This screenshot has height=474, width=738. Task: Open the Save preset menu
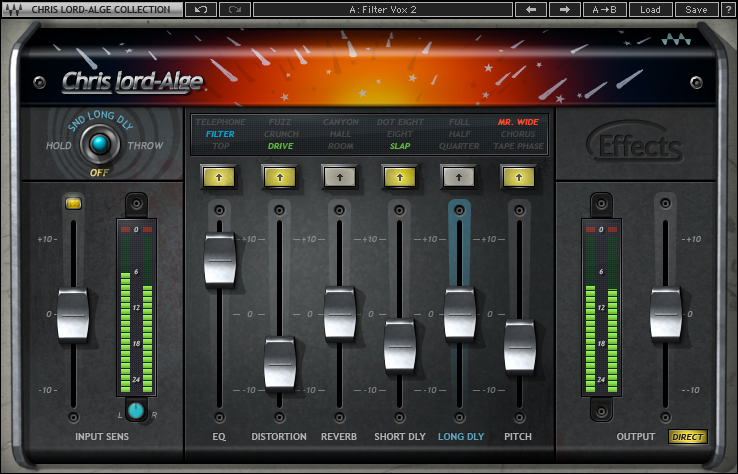point(696,9)
